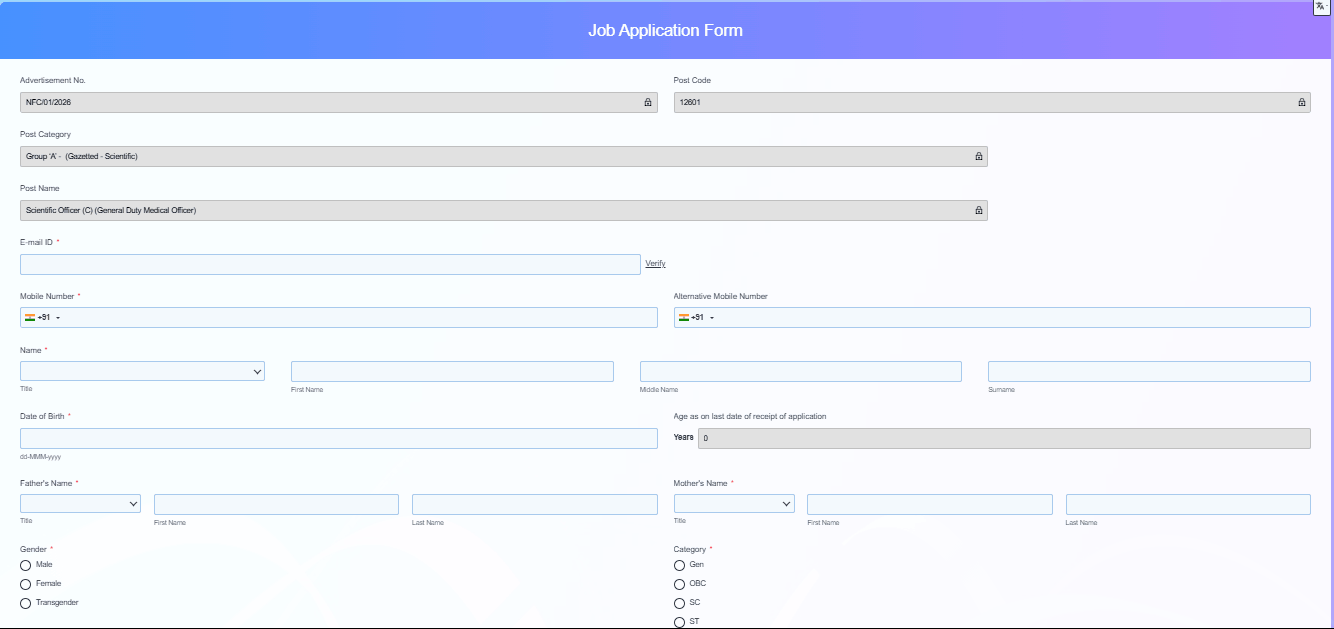Click India flag in Alternative Mobile Number field

tap(684, 317)
